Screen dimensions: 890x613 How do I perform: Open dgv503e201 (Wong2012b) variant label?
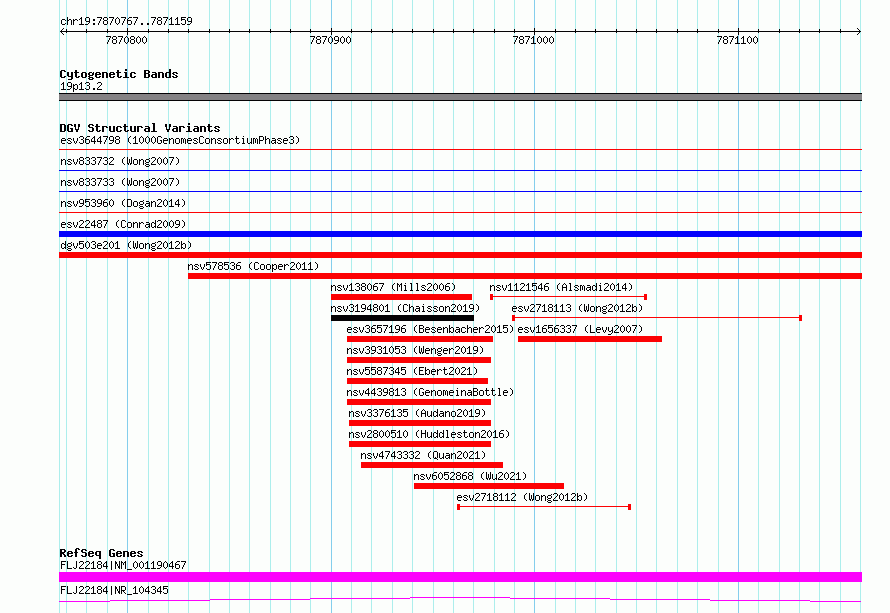click(x=126, y=245)
